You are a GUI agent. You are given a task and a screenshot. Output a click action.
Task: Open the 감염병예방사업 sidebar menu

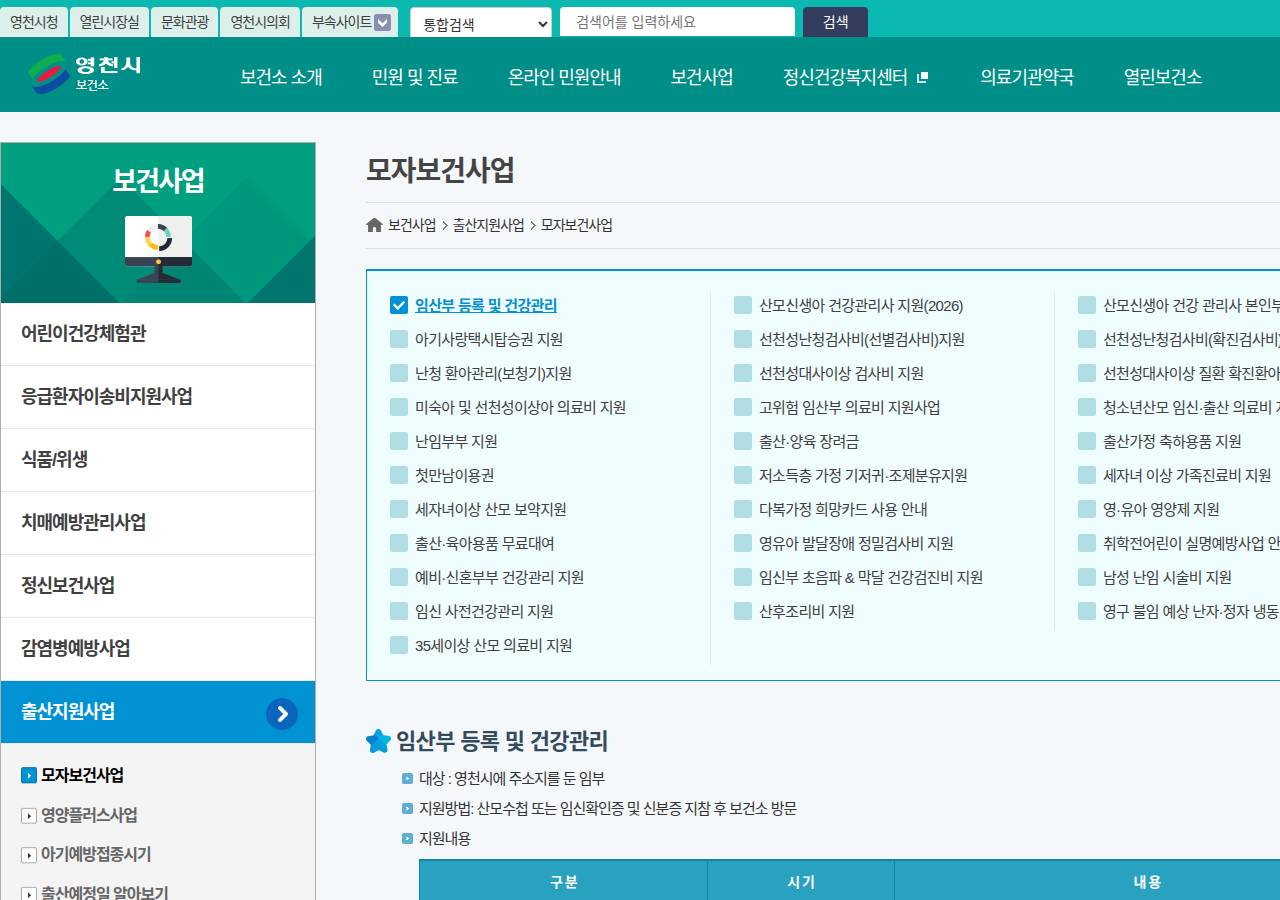(158, 649)
